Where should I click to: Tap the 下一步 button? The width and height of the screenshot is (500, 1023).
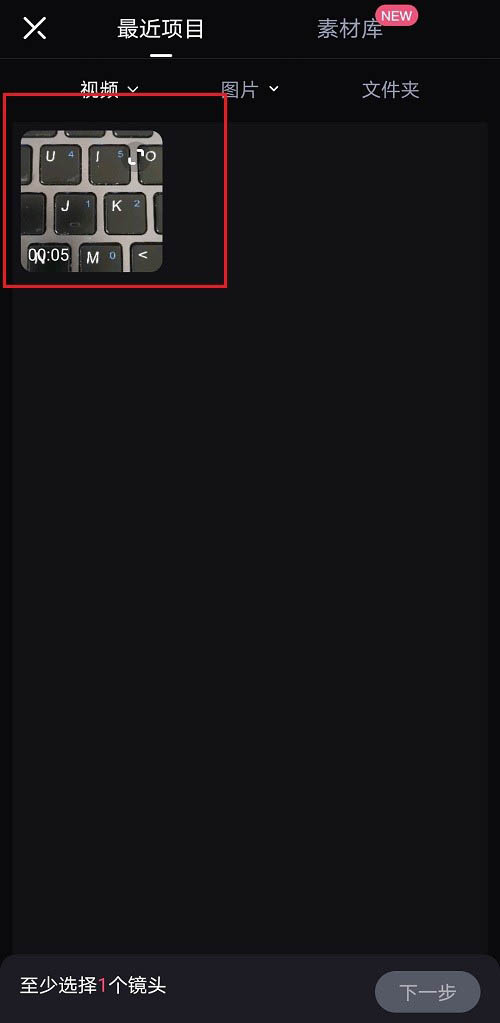pos(428,992)
